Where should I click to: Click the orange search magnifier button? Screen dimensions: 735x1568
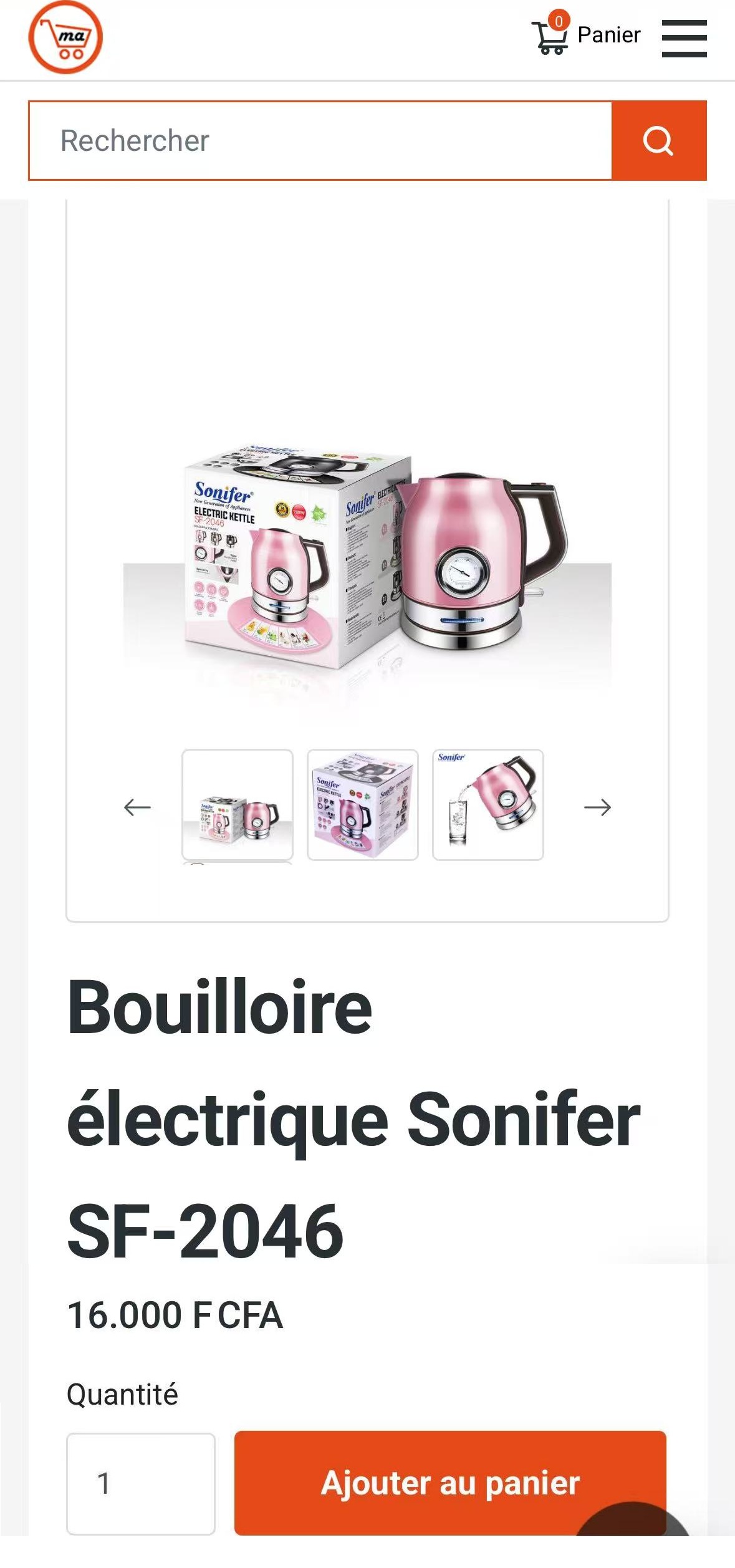pyautogui.click(x=659, y=141)
